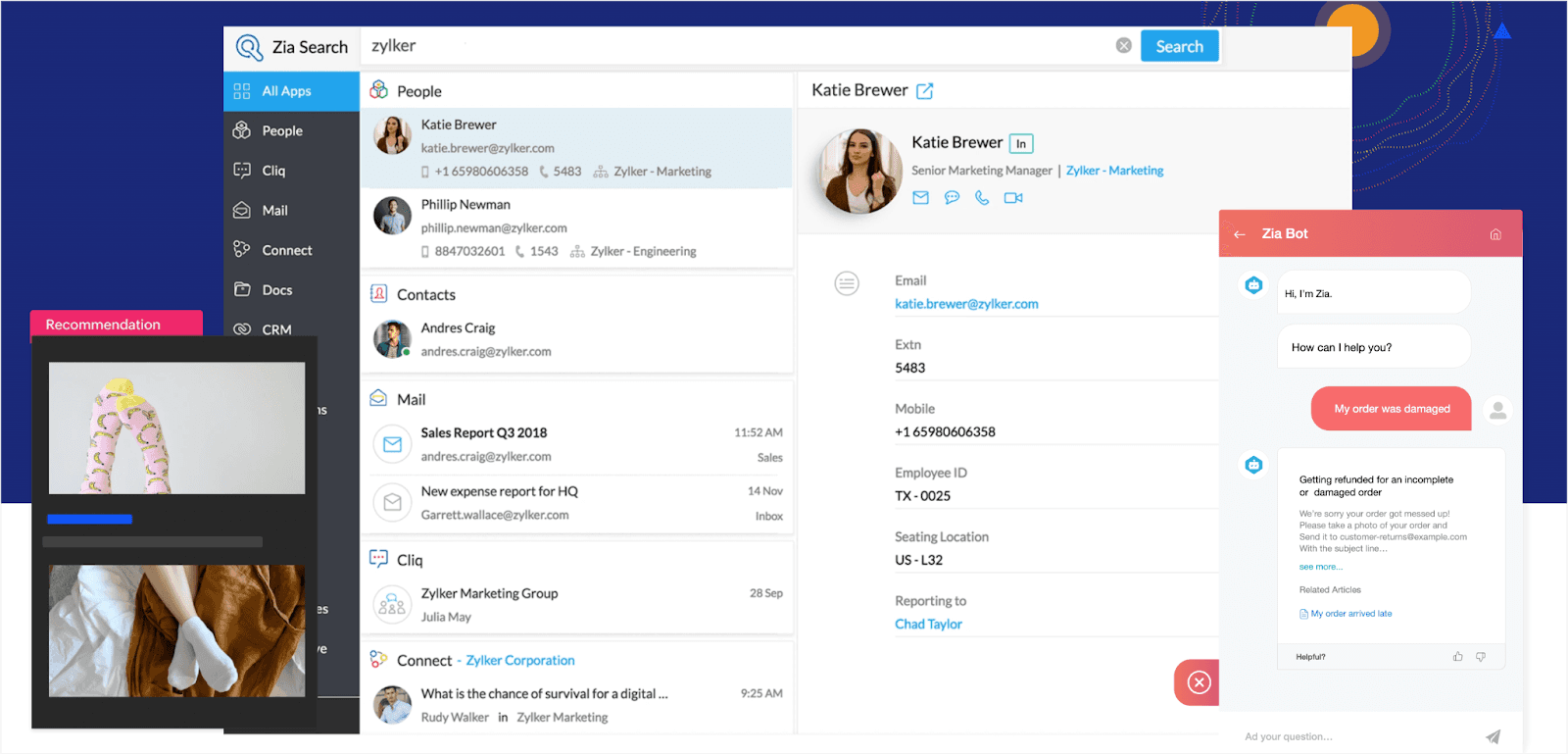Image resolution: width=1568 pixels, height=754 pixels.
Task: Click the katie.brewer@zylker.com email link
Action: tap(966, 304)
